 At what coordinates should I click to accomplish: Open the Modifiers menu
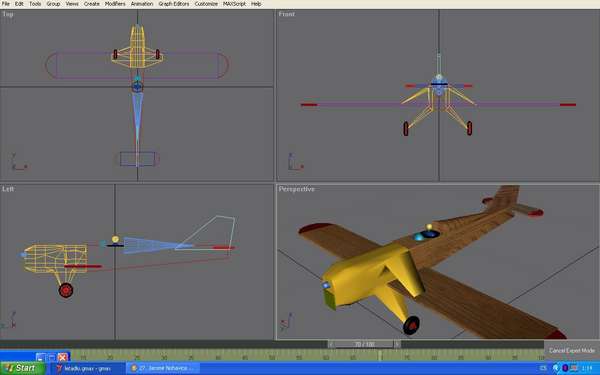tap(115, 4)
